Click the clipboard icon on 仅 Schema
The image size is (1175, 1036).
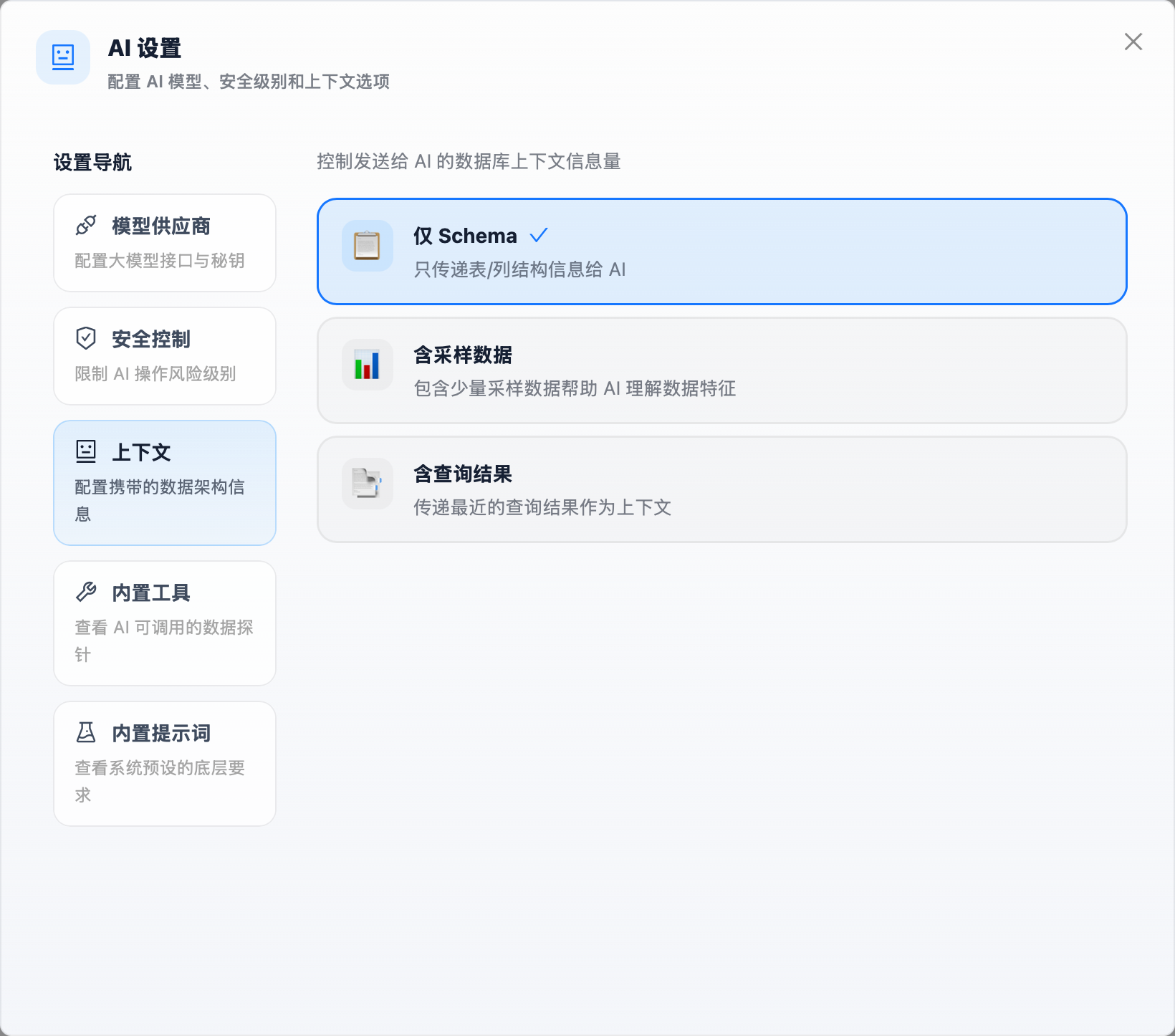368,246
